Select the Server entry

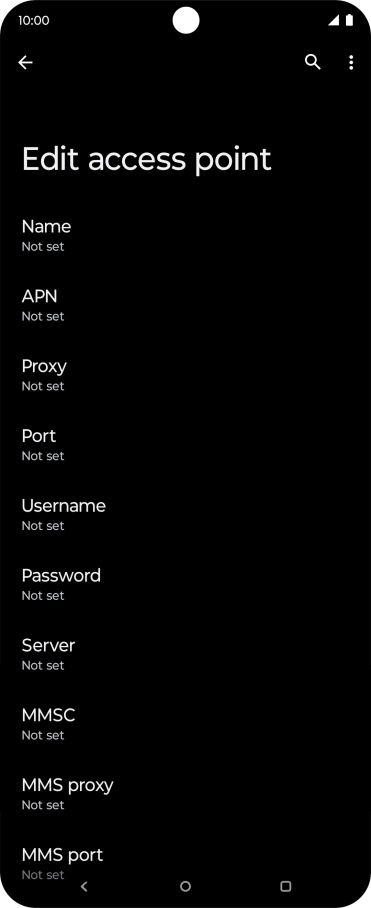click(185, 654)
